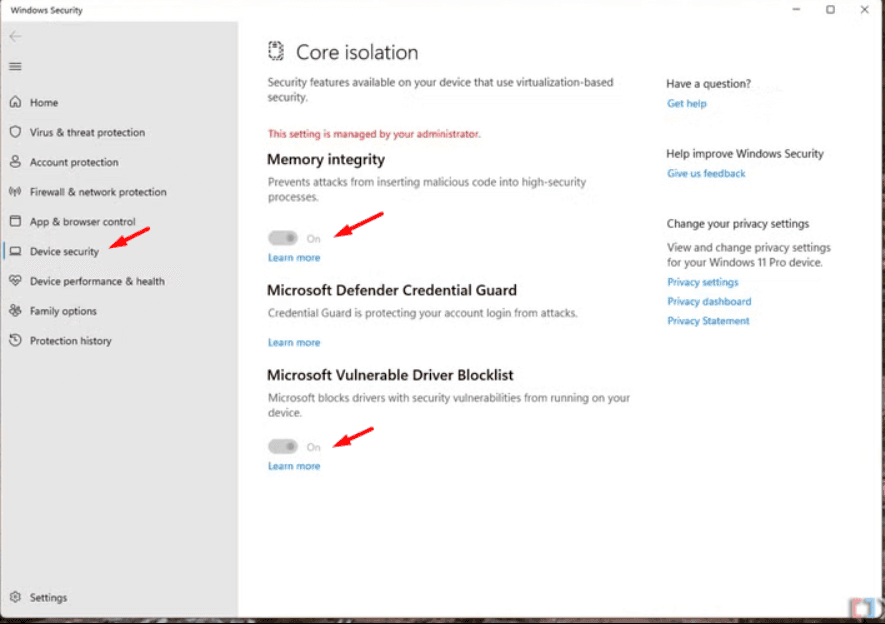Click the Virus & threat protection shield icon
Image resolution: width=885 pixels, height=624 pixels.
pyautogui.click(x=15, y=132)
